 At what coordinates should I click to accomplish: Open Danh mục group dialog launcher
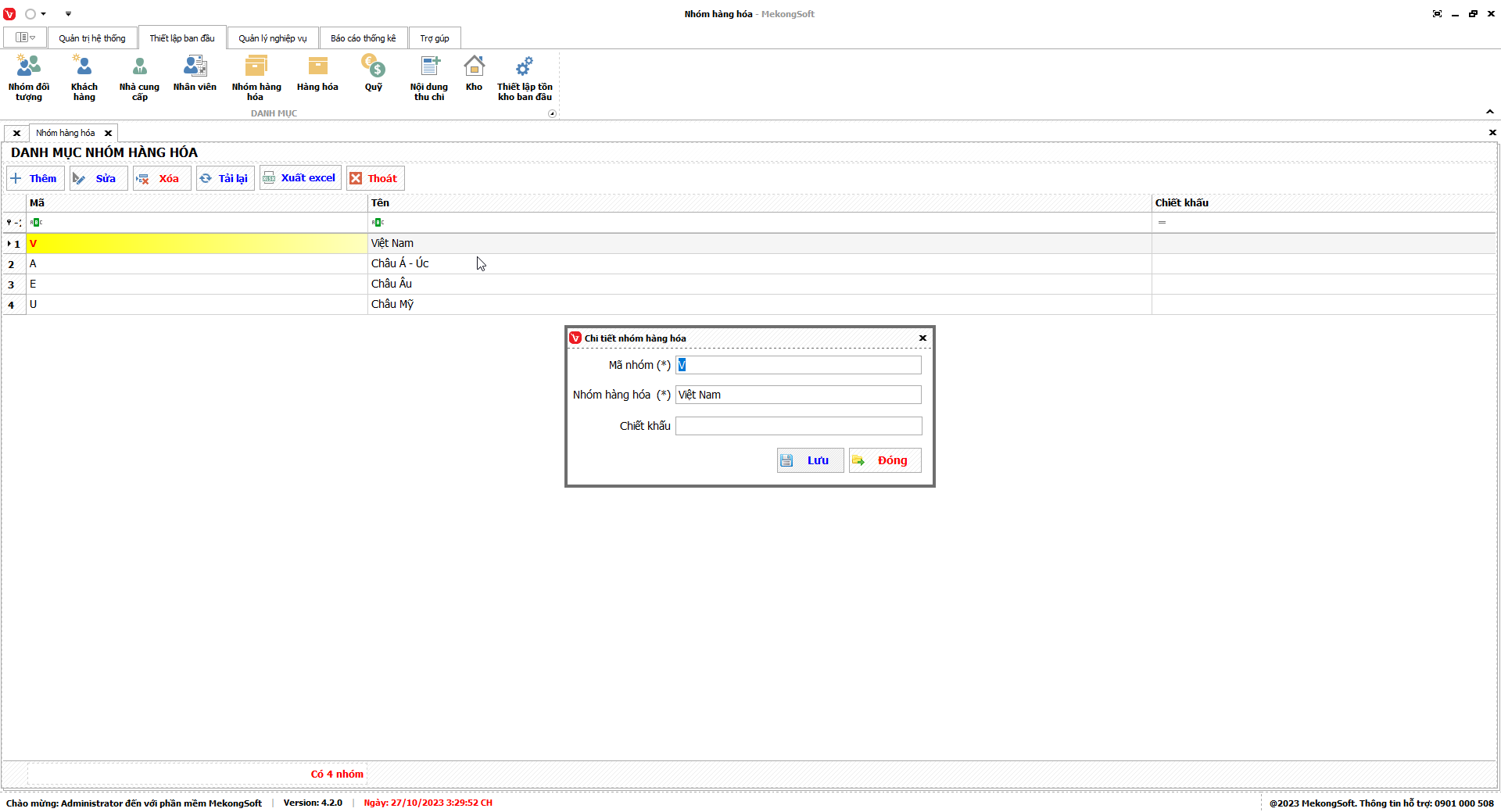[x=552, y=113]
